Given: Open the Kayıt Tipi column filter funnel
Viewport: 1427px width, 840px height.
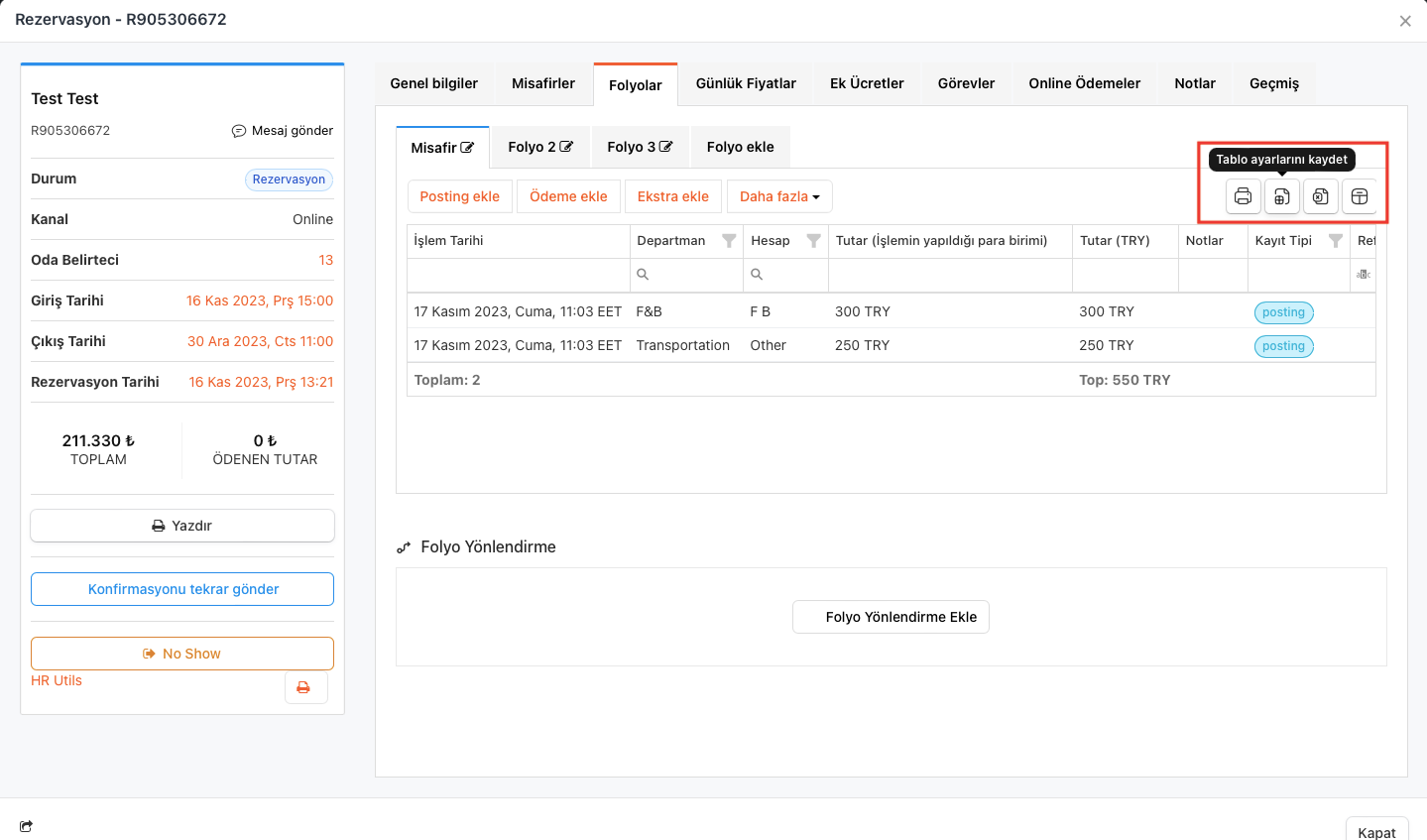Looking at the screenshot, I should tap(1335, 241).
